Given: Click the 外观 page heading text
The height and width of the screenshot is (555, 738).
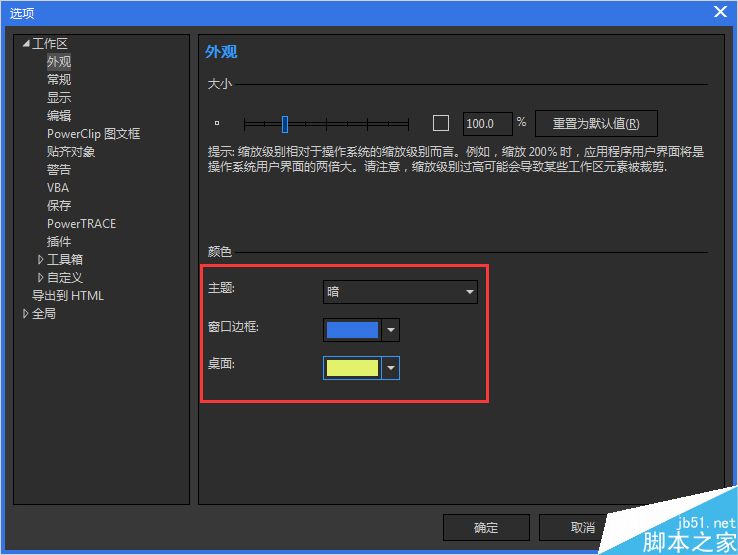Looking at the screenshot, I should click(x=221, y=52).
